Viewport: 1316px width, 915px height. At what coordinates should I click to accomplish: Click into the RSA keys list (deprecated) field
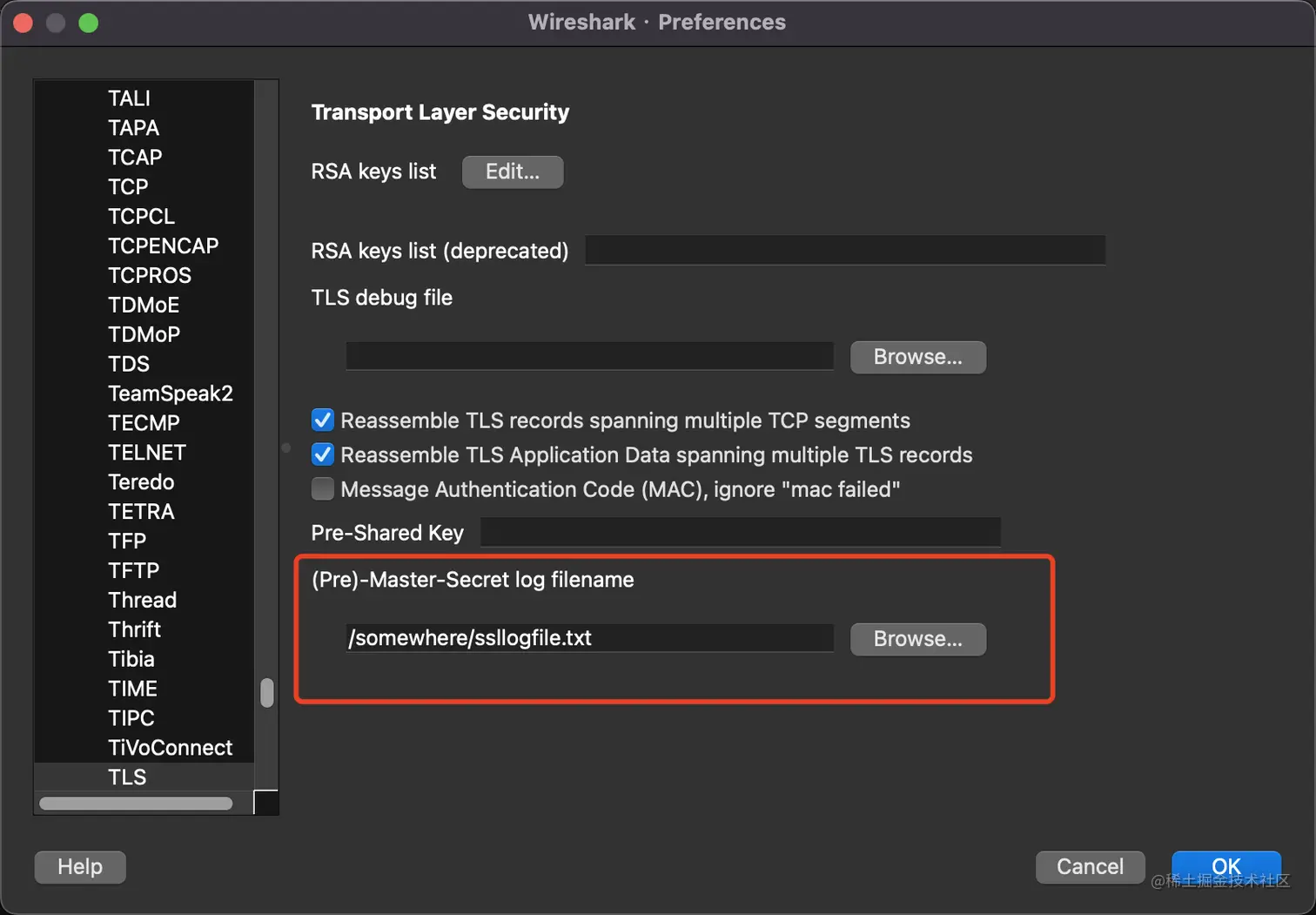tap(845, 250)
